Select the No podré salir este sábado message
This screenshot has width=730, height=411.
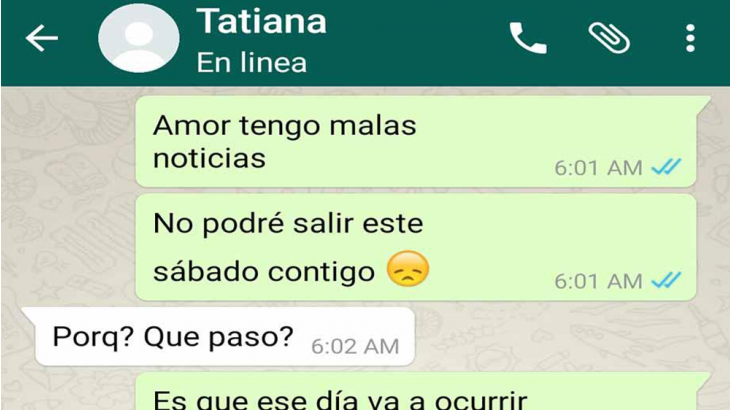[x=416, y=248]
